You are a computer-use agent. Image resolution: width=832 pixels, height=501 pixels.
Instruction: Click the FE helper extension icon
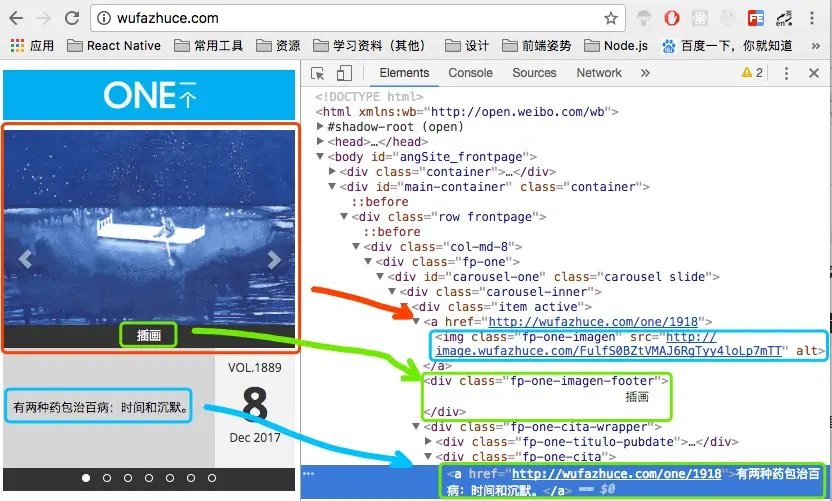(x=756, y=19)
